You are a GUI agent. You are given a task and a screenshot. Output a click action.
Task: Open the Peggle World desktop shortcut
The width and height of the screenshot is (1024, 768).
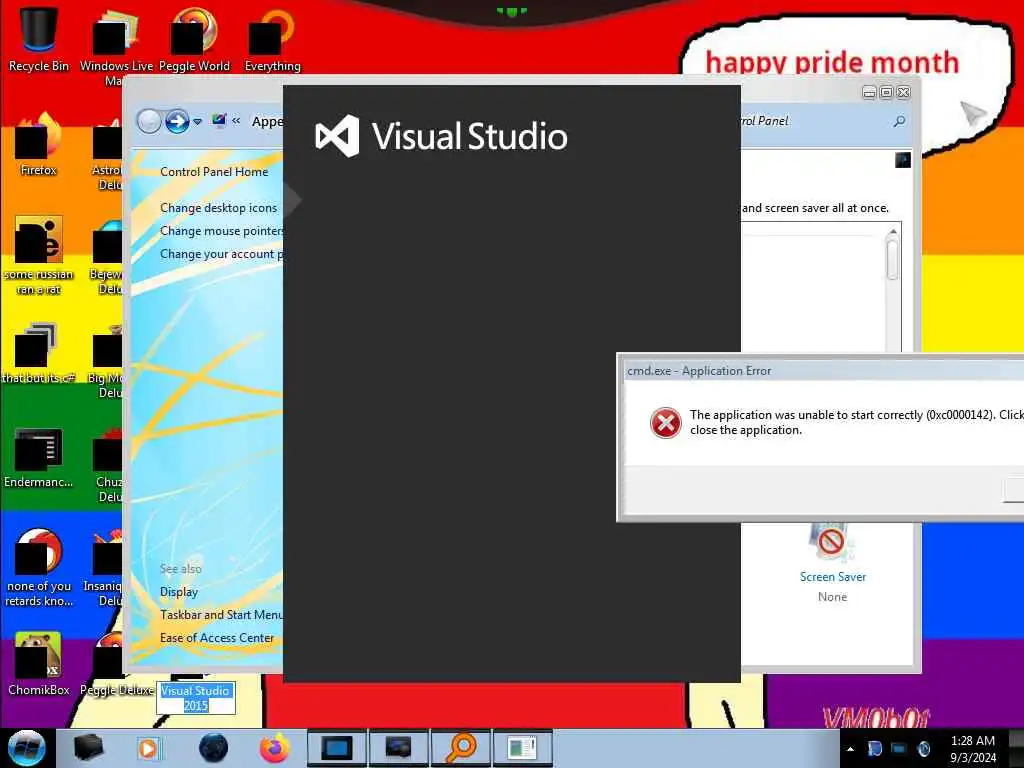tap(194, 39)
